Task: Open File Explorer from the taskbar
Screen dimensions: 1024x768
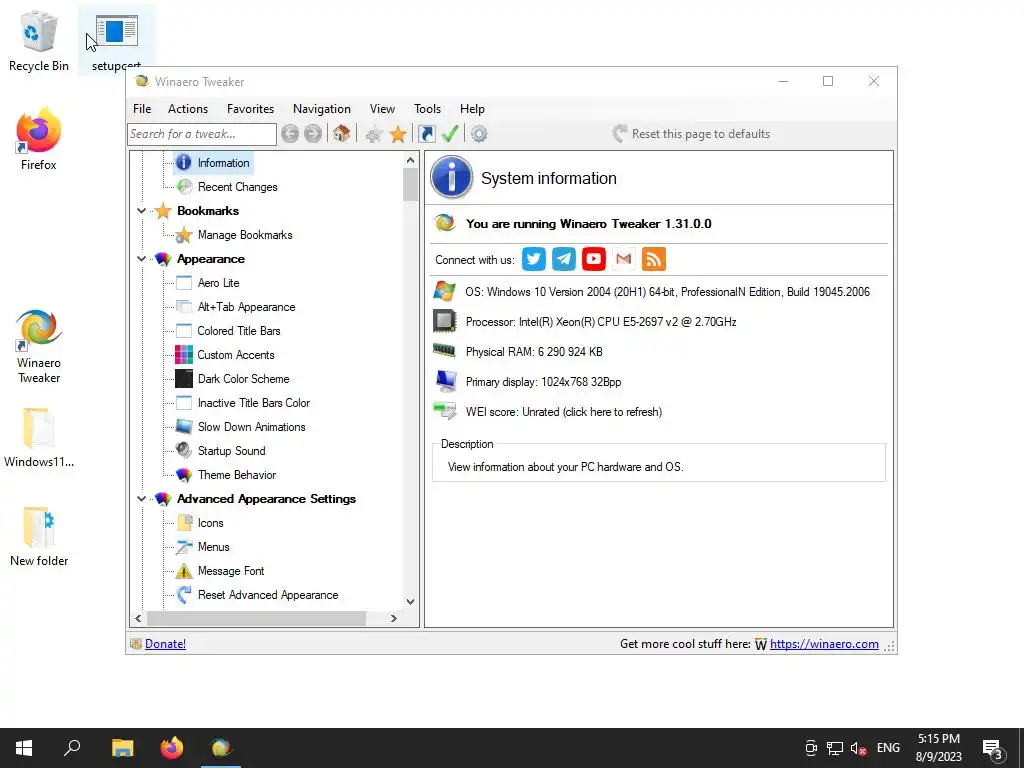Action: coord(122,748)
